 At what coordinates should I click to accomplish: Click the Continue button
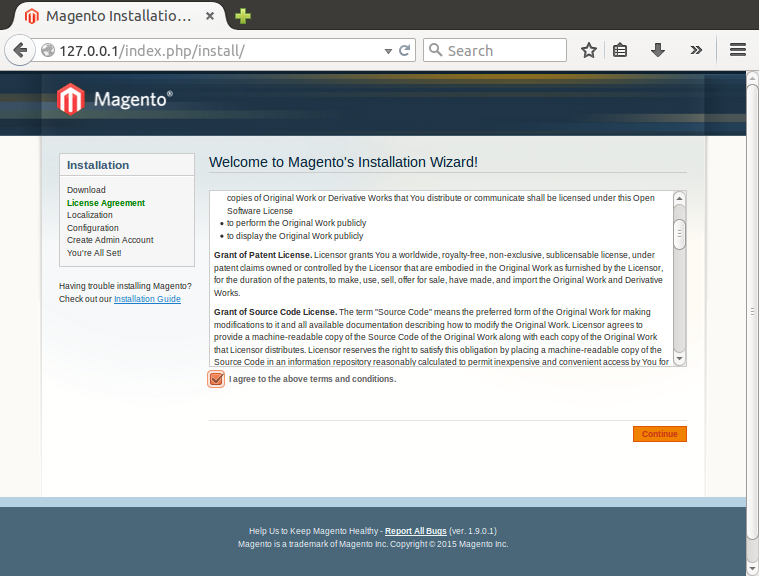tap(660, 434)
